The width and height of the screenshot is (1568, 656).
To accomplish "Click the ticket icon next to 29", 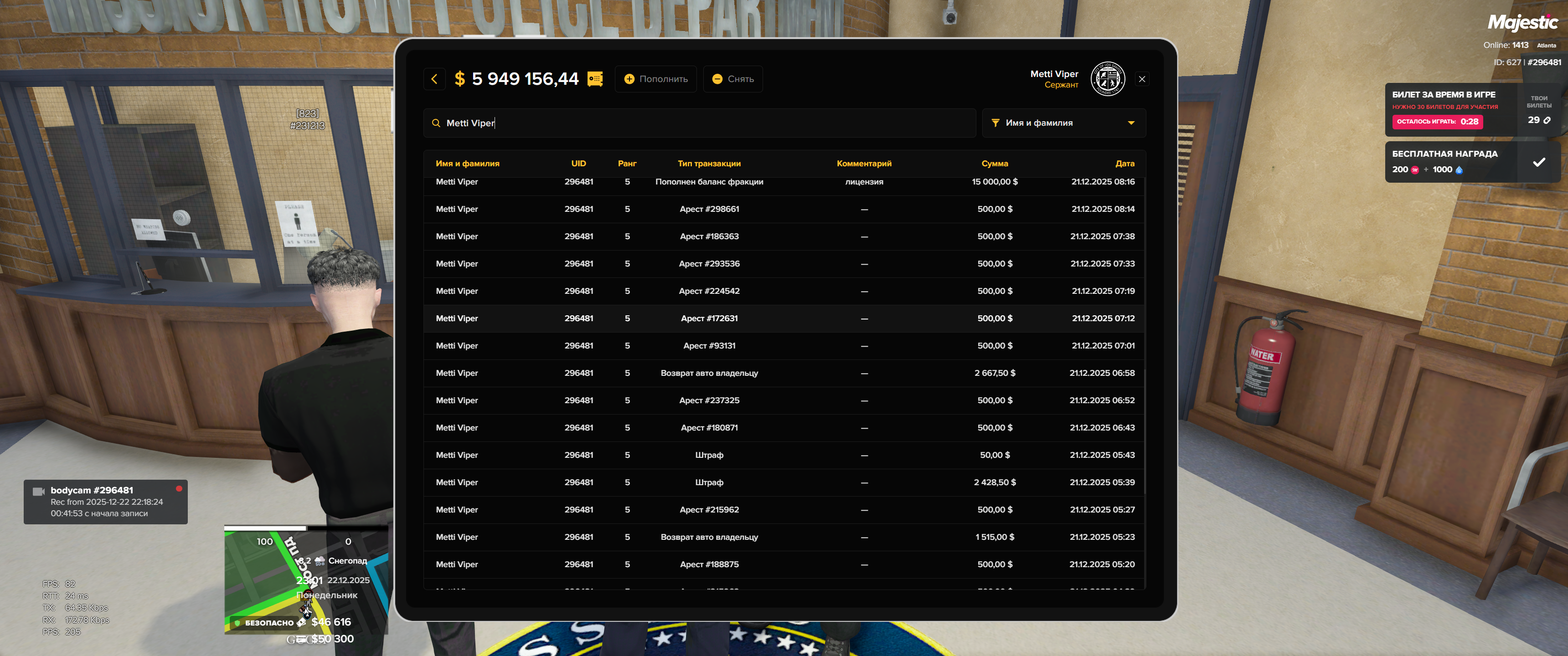I will coord(1547,120).
